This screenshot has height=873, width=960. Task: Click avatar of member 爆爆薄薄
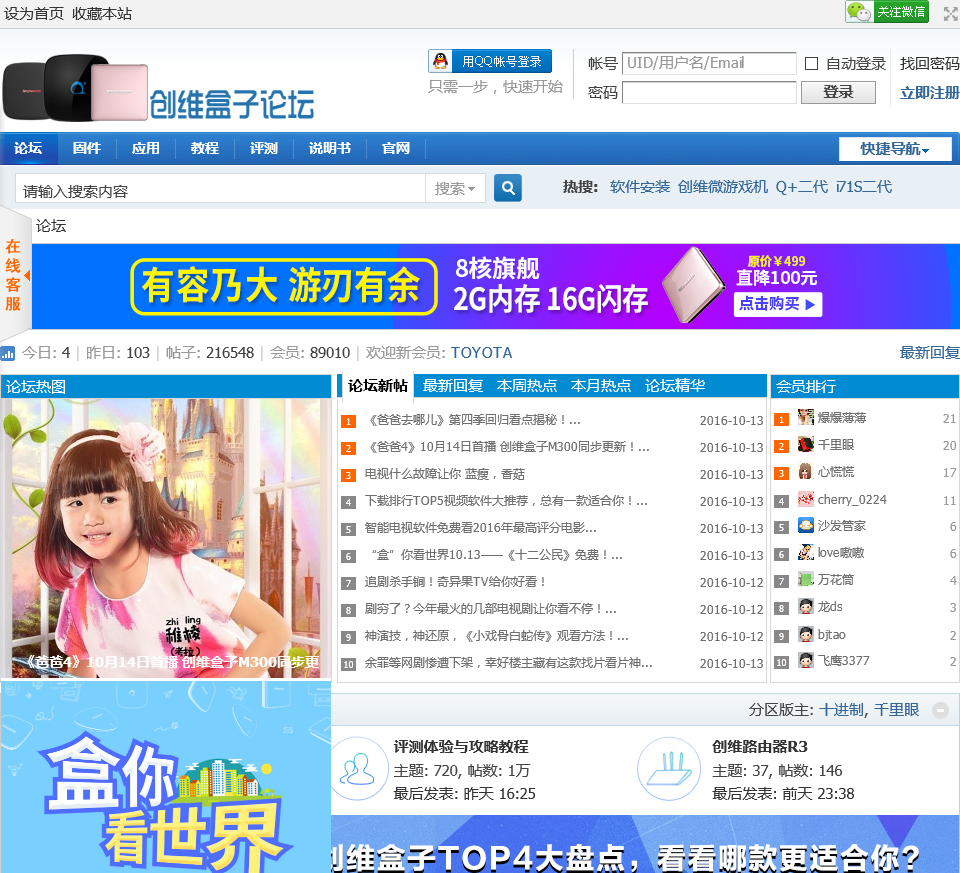point(806,418)
